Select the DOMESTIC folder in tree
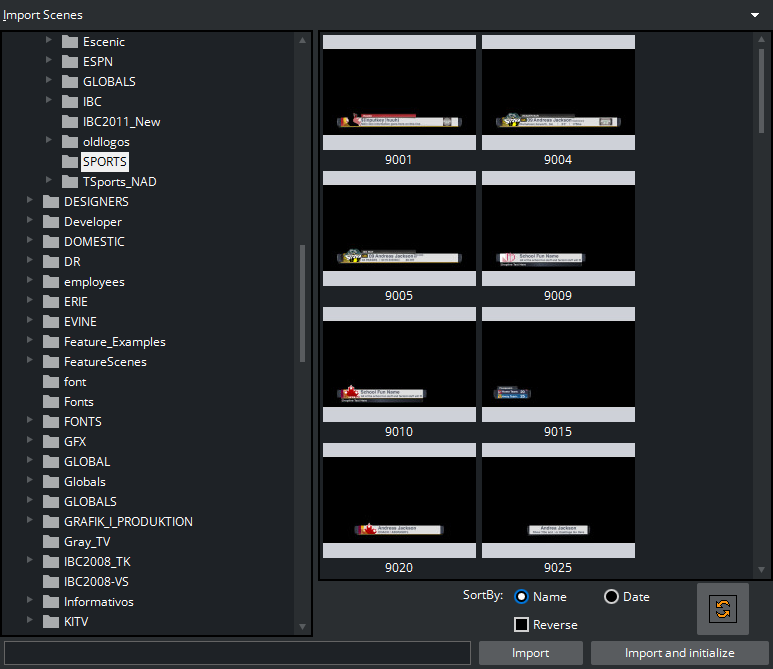 click(x=94, y=242)
